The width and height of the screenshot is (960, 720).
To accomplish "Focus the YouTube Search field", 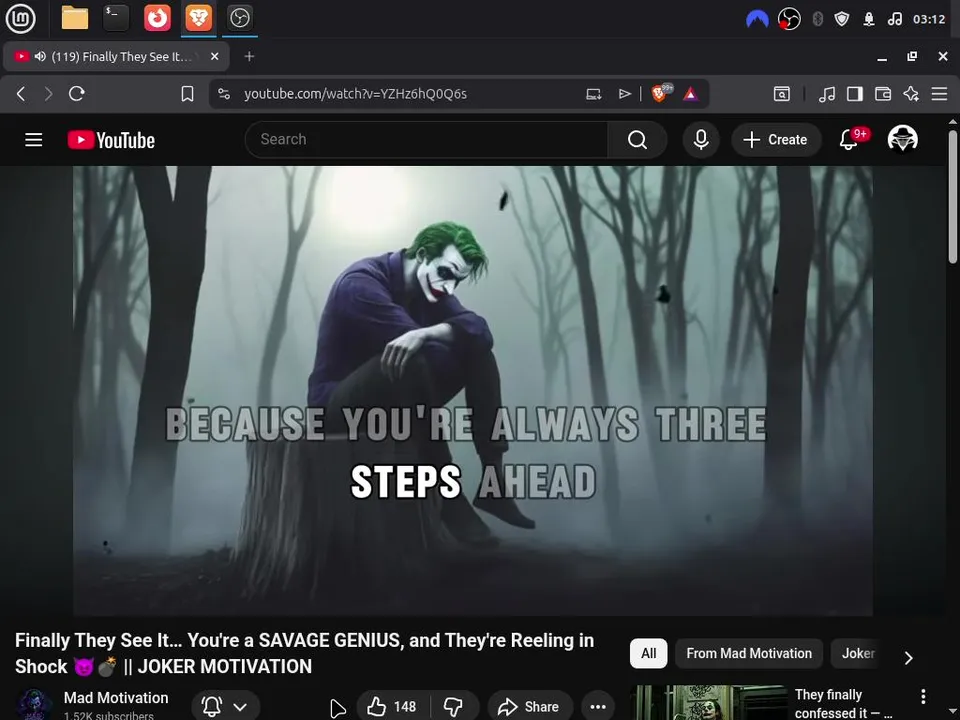I will click(x=427, y=140).
